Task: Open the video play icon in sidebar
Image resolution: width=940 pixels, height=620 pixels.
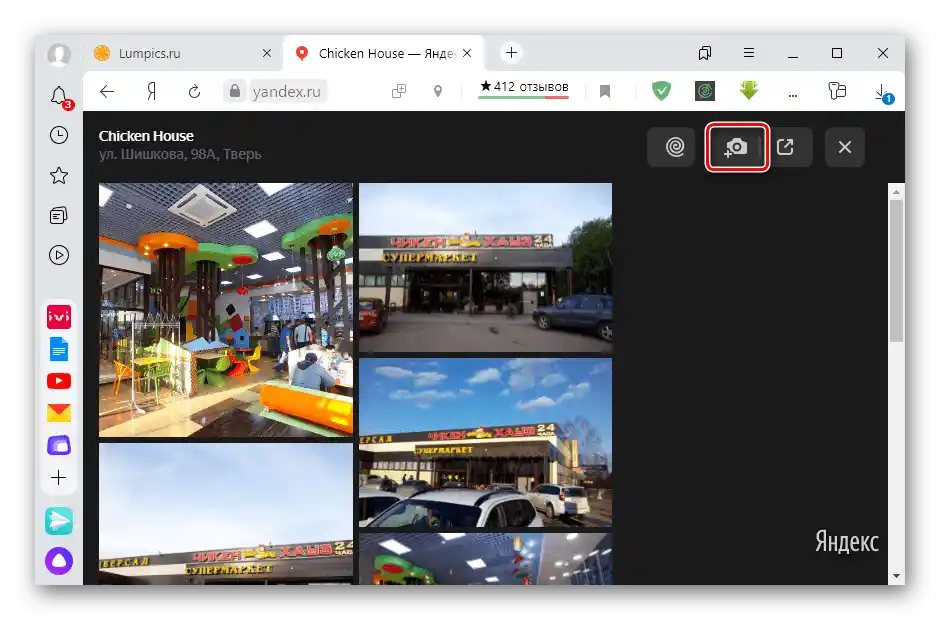Action: pos(59,255)
